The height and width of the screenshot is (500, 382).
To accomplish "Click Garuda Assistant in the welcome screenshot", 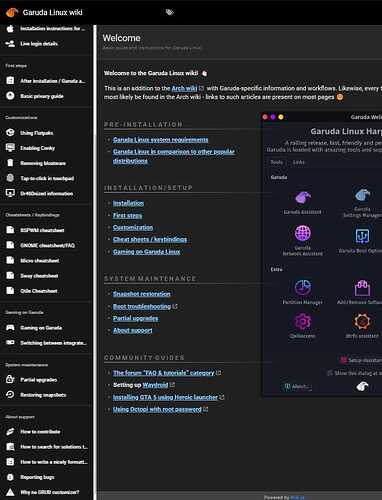I will pos(302,202).
